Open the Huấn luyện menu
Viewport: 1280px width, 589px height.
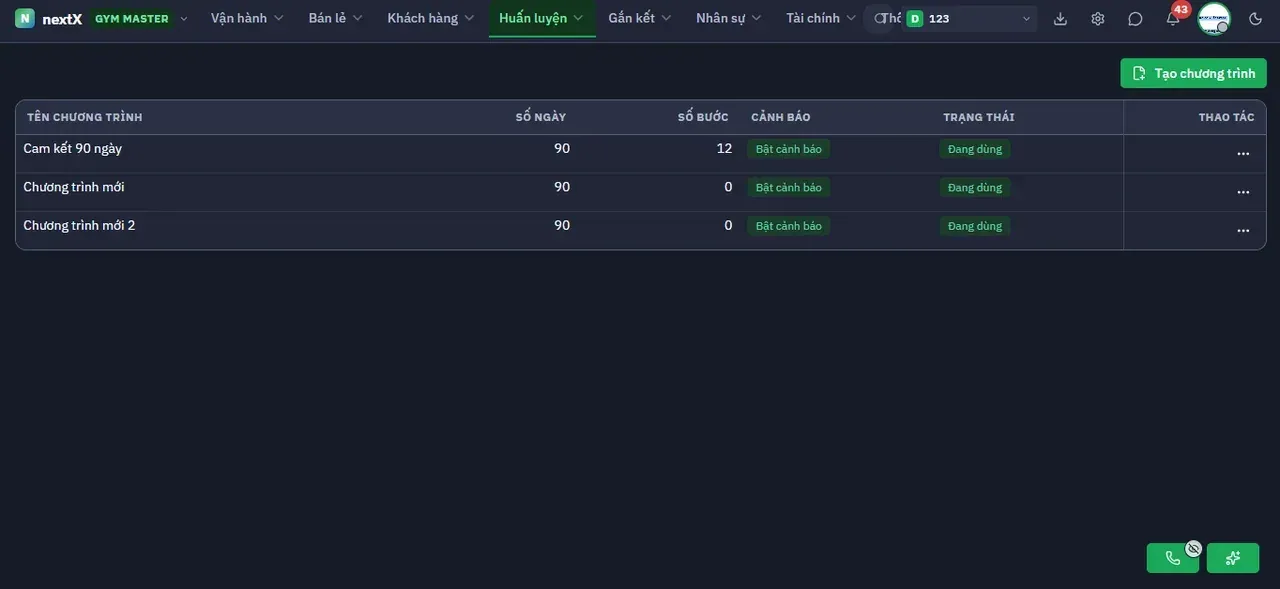[541, 18]
